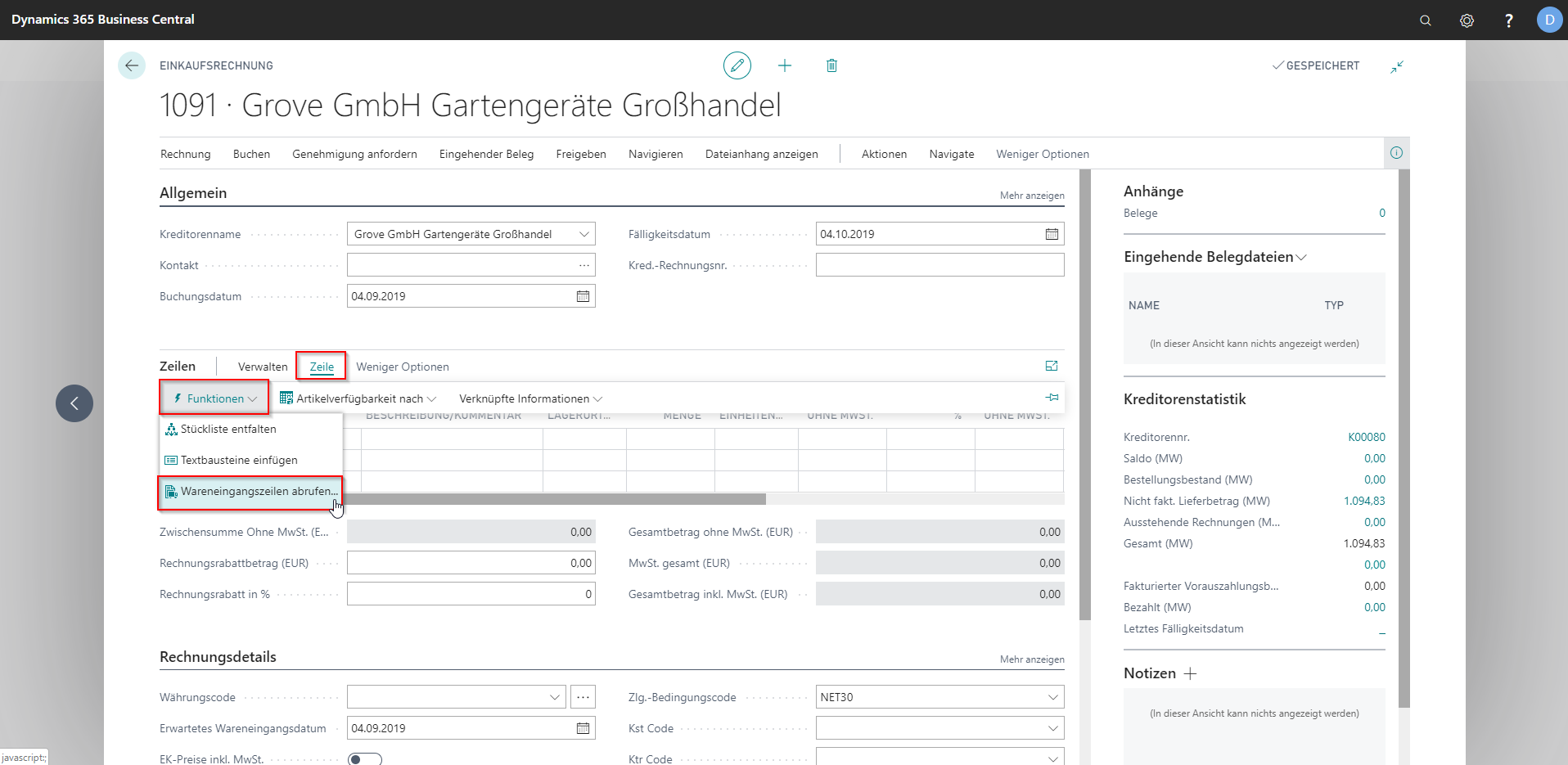
Task: Open Freigeben menu
Action: (581, 154)
